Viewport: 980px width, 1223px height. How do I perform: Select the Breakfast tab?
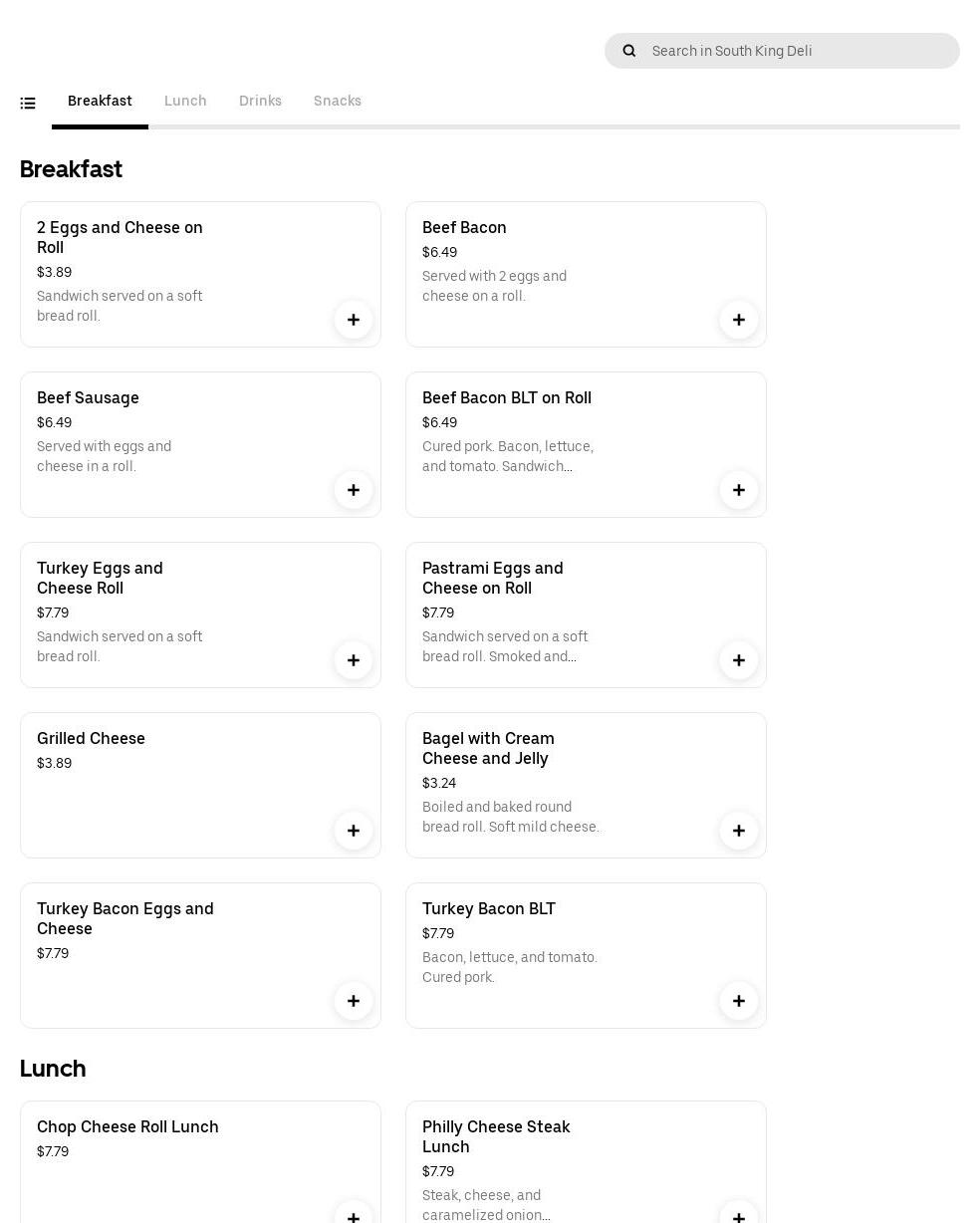click(x=100, y=101)
